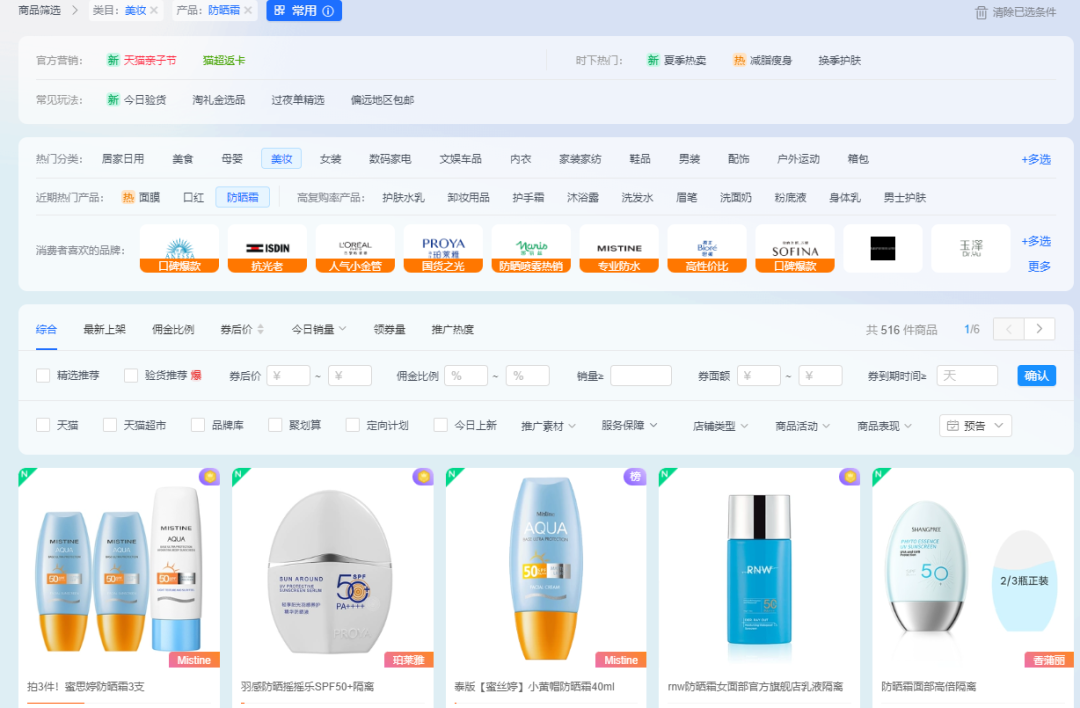This screenshot has height=708, width=1080.
Task: Click the minimum 券后价 input field
Action: [x=288, y=375]
